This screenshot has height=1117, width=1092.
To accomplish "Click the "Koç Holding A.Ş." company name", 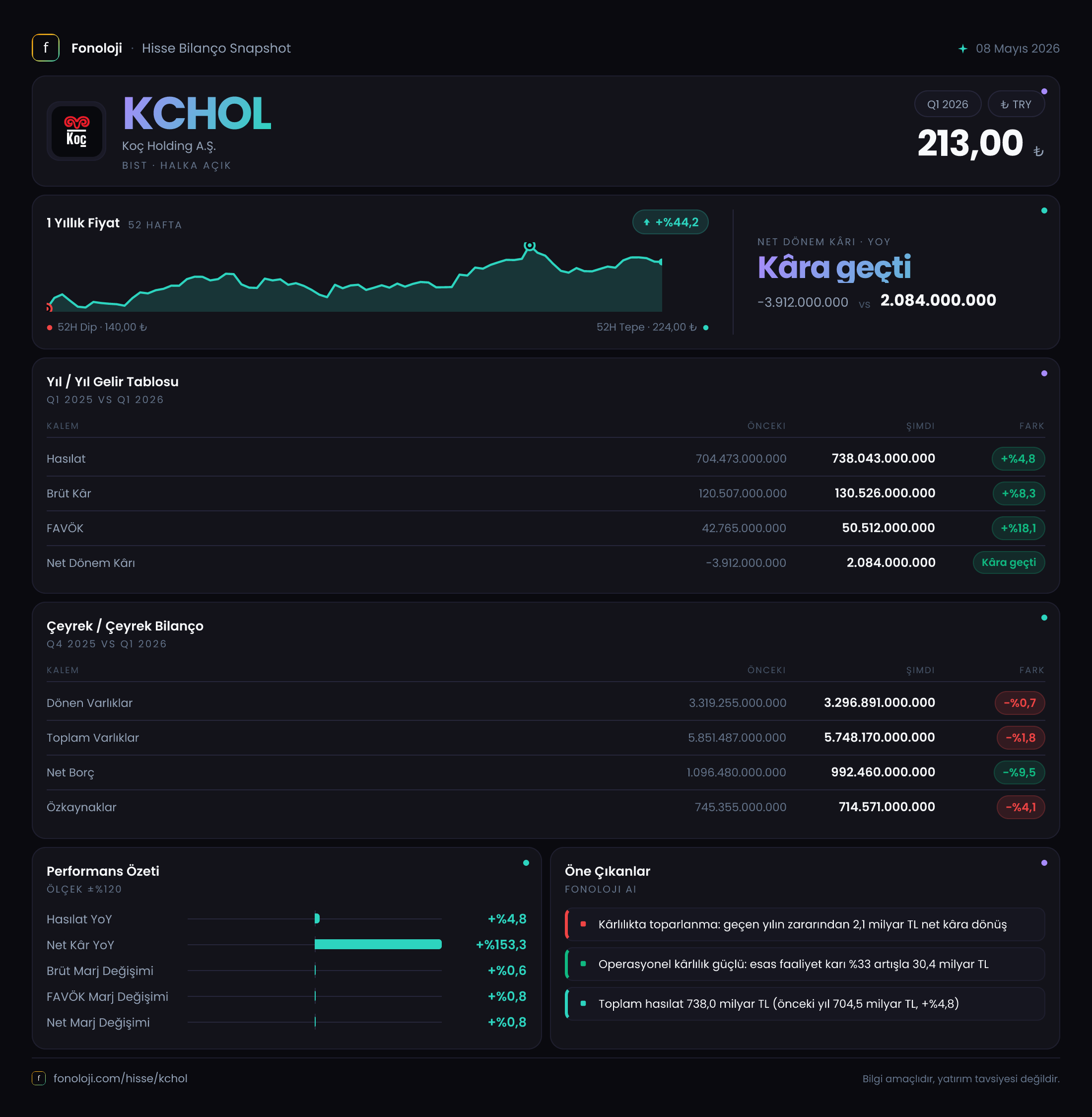I will [169, 146].
